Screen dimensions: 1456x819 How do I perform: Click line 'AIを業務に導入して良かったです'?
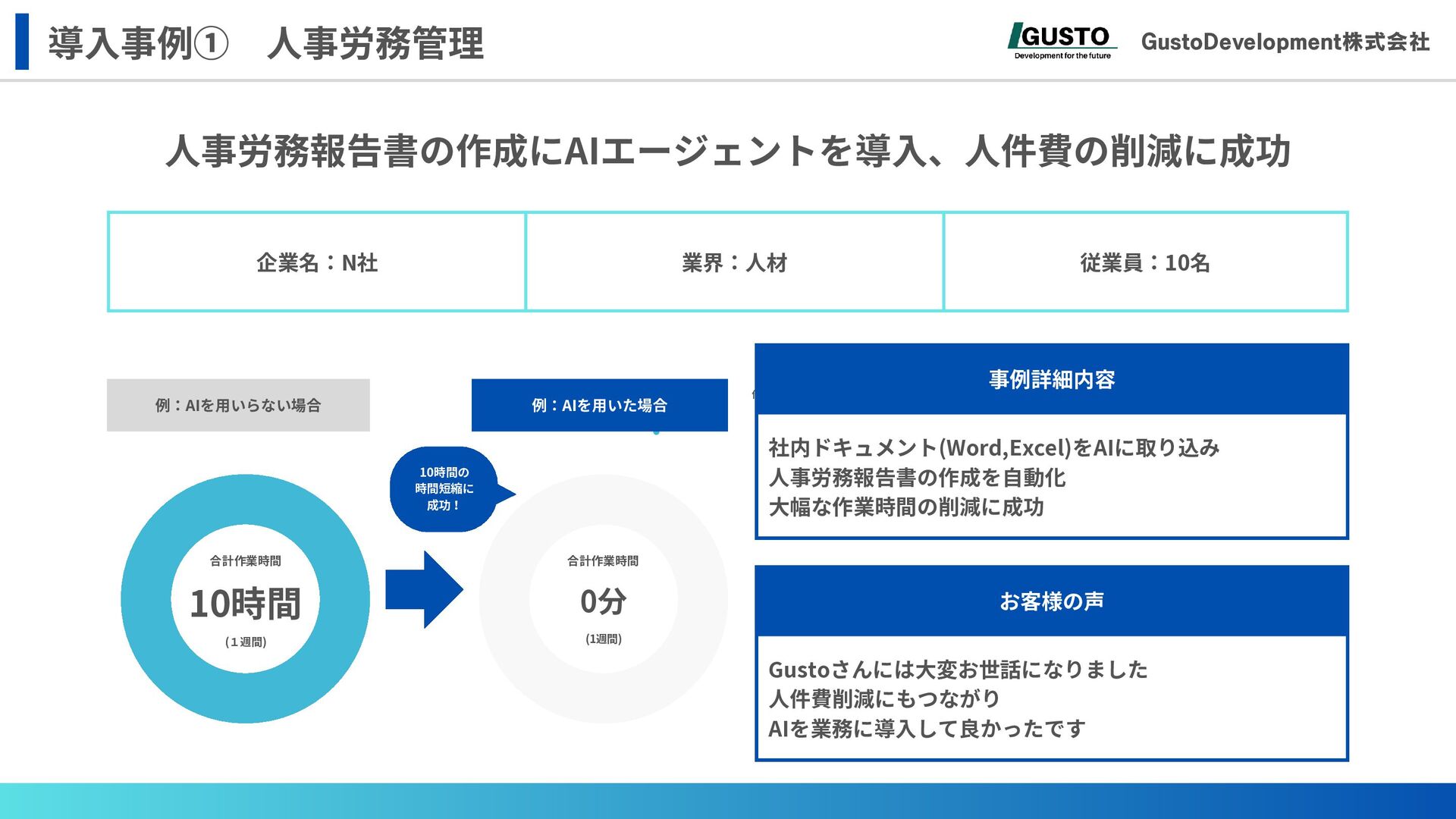pos(927,729)
